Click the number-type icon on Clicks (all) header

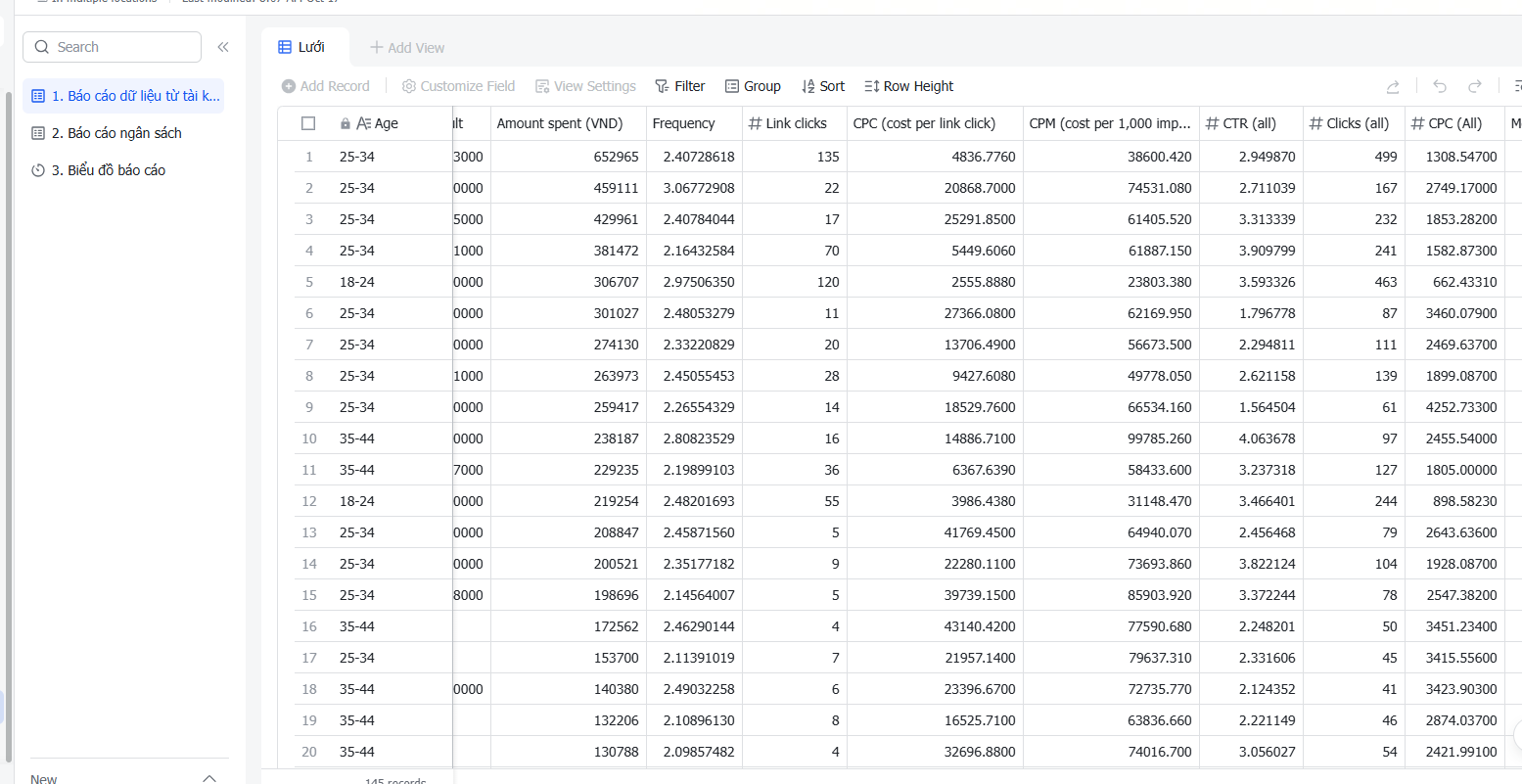(1316, 123)
